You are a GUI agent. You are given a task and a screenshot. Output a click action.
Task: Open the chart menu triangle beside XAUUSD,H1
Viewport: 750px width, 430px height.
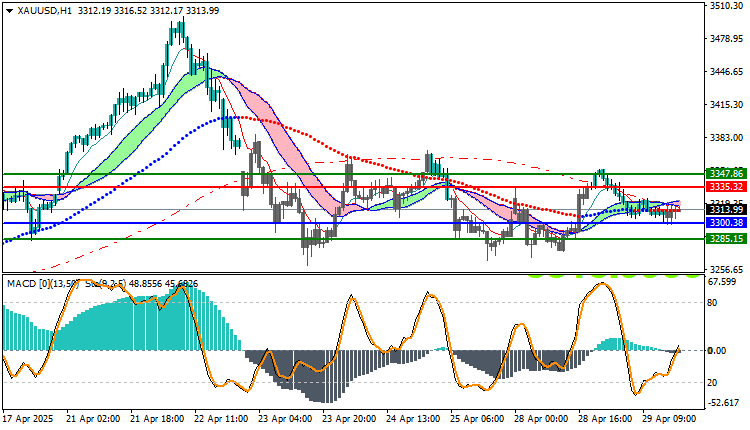tap(10, 11)
